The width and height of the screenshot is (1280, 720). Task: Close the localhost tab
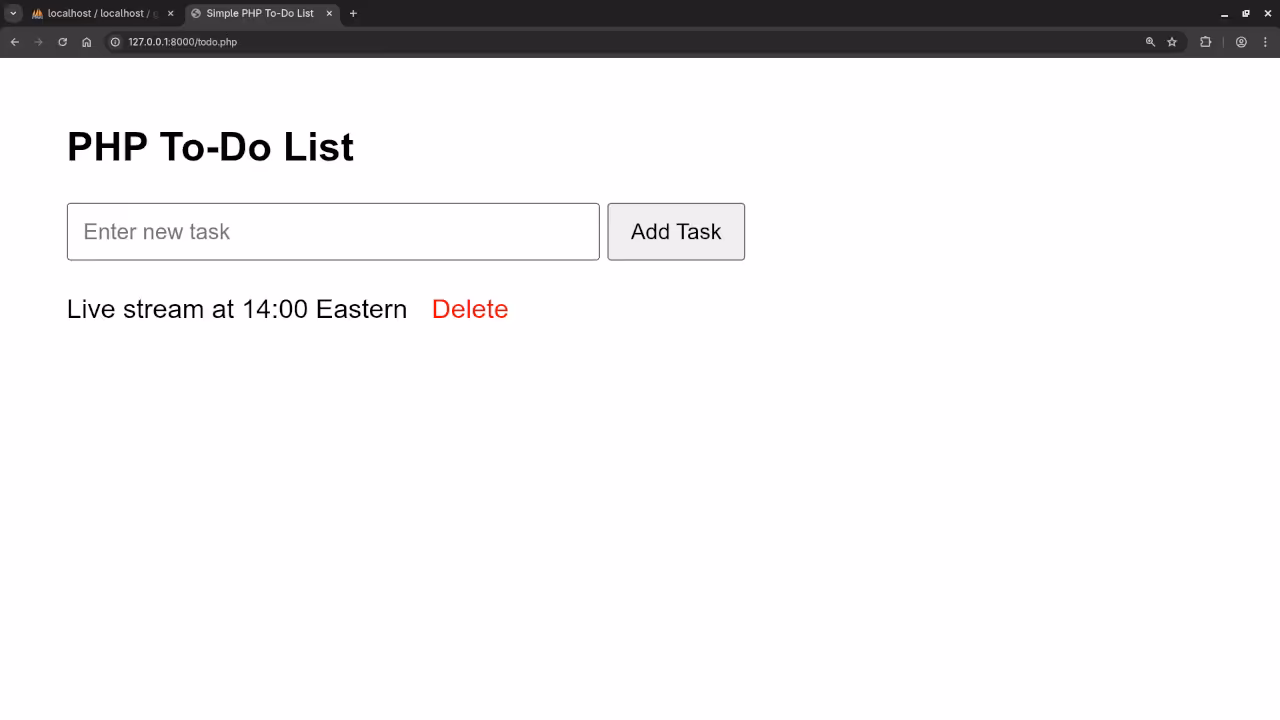(170, 14)
